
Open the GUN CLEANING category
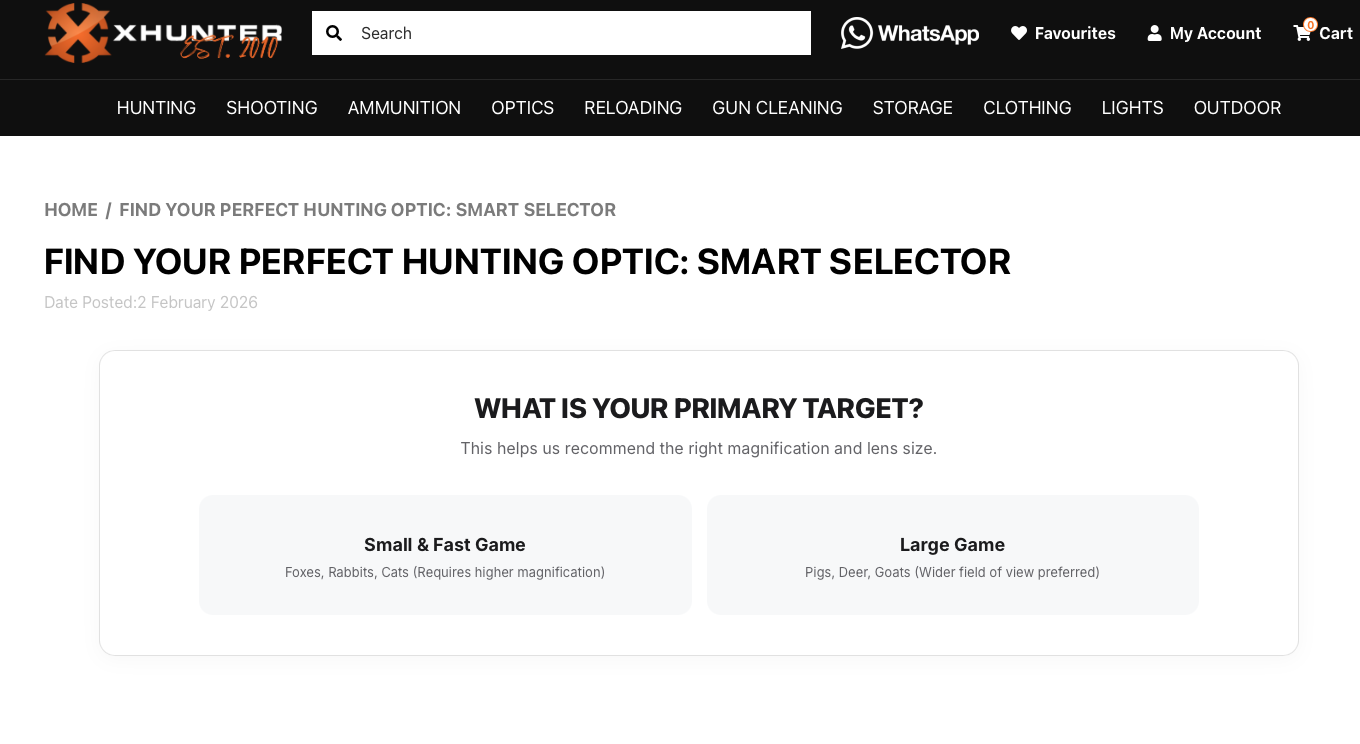tap(777, 107)
